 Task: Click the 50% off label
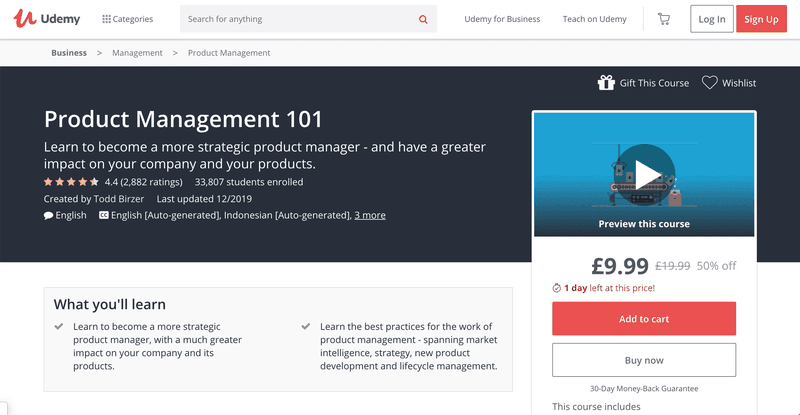click(x=716, y=266)
